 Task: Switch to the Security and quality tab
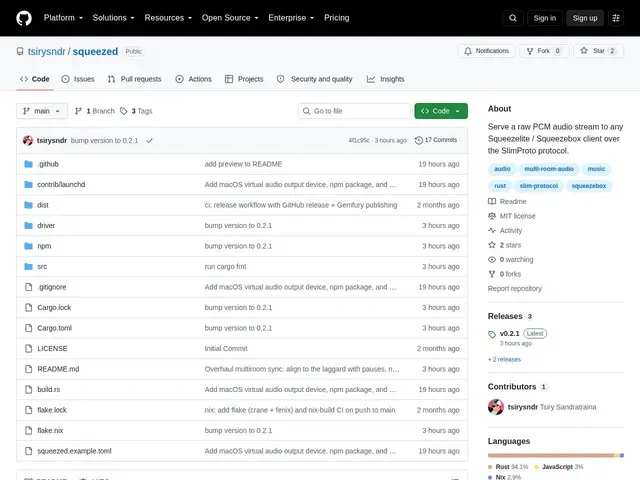(x=314, y=79)
